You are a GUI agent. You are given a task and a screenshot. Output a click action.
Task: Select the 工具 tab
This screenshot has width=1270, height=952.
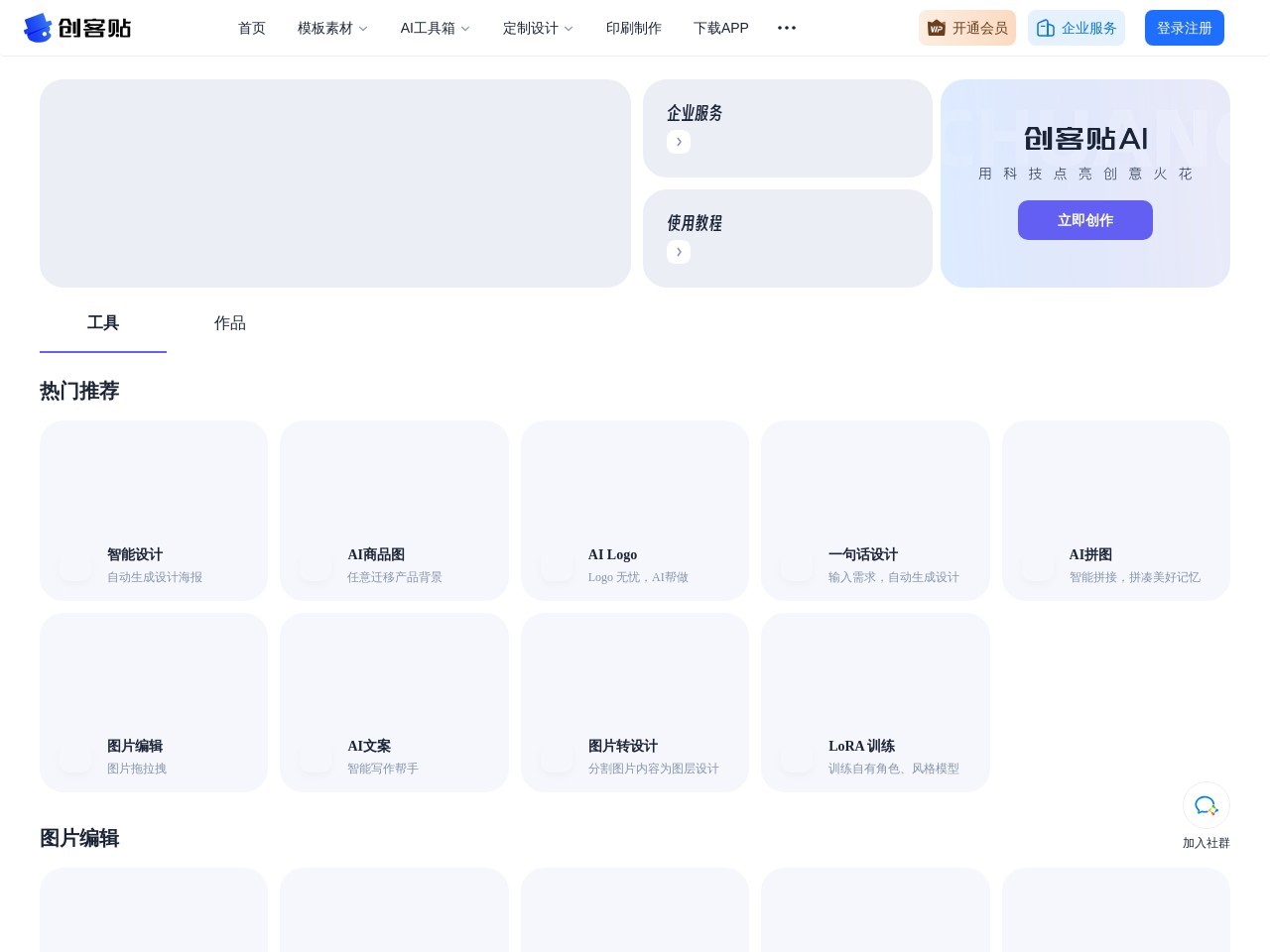pyautogui.click(x=103, y=323)
